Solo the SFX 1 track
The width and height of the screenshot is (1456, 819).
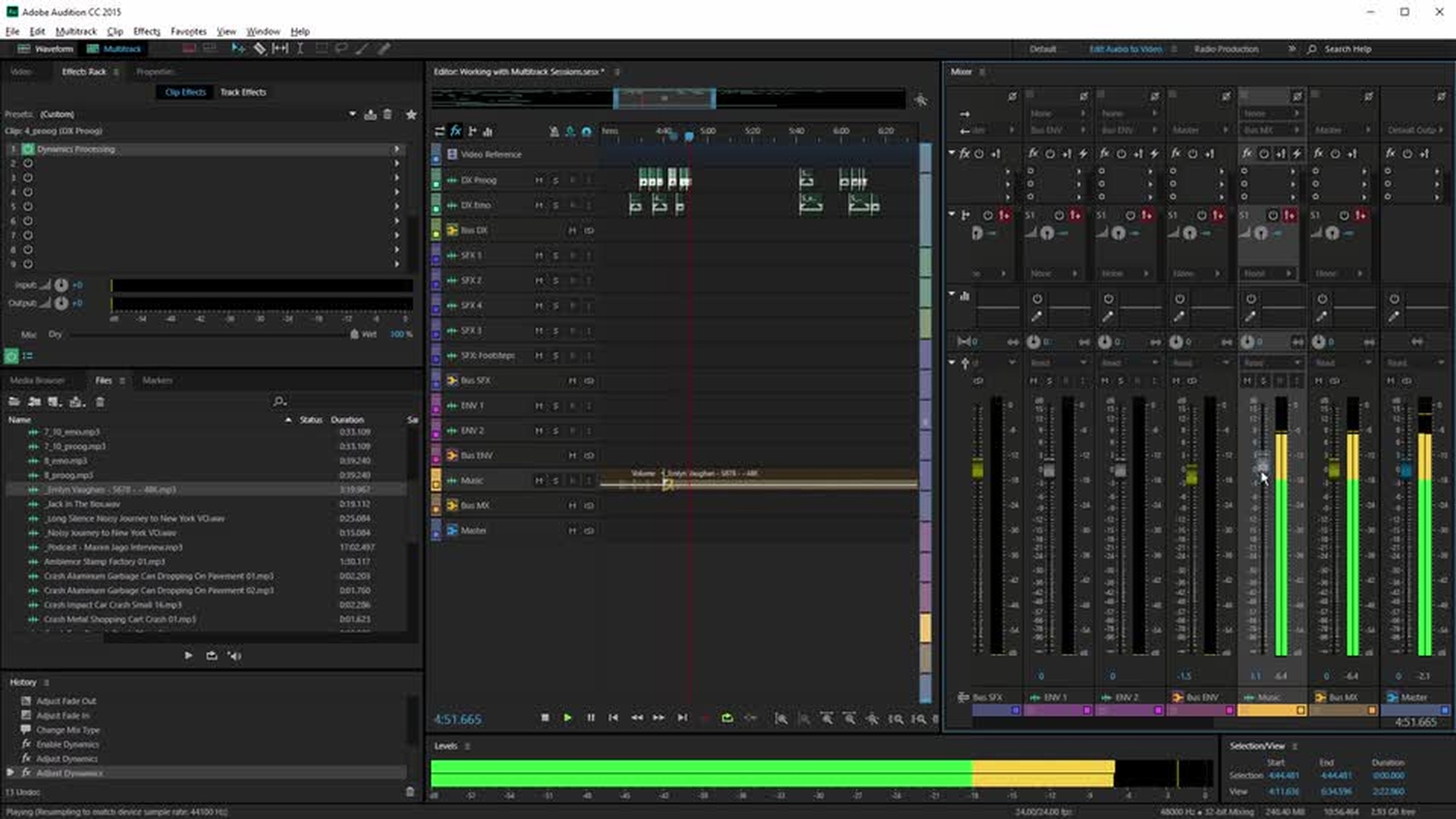pyautogui.click(x=555, y=256)
